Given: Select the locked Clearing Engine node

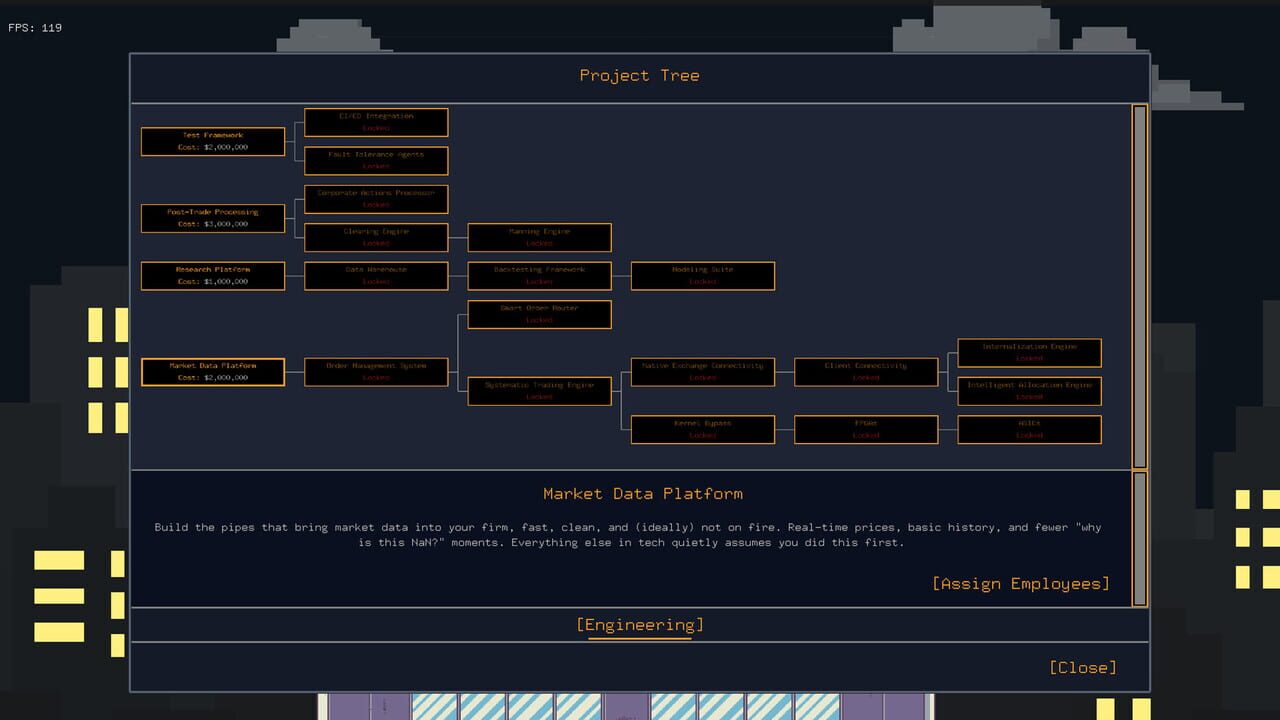Looking at the screenshot, I should 376,237.
